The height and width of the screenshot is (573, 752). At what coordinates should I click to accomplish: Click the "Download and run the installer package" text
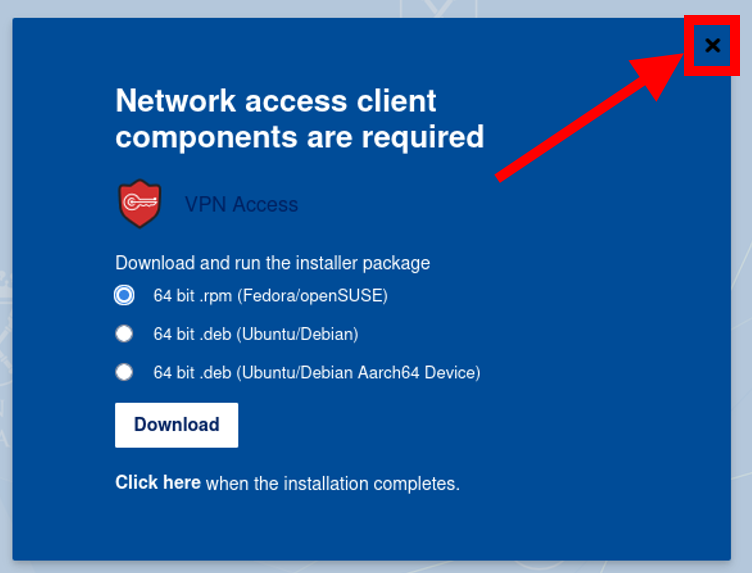point(272,263)
